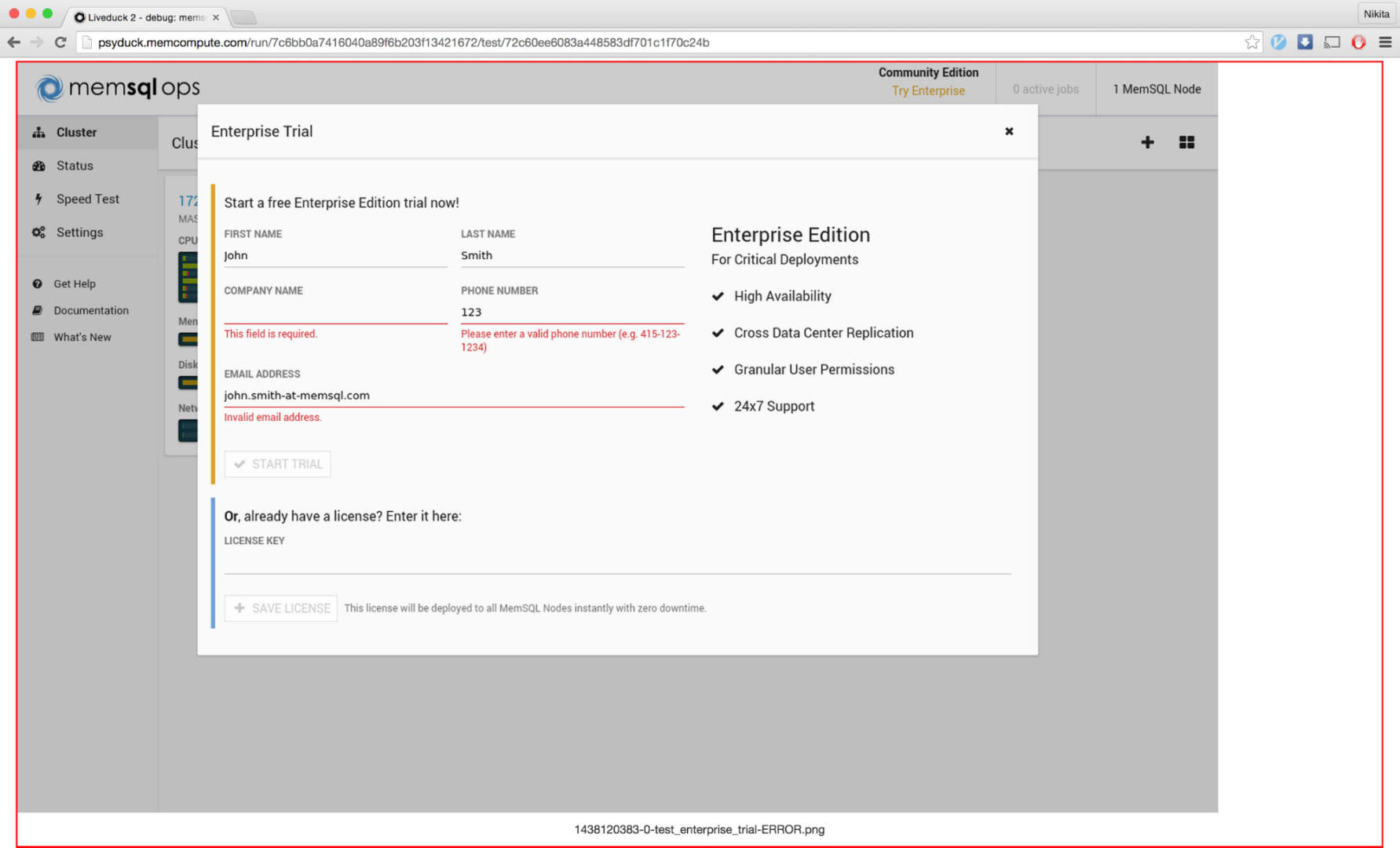Switch to the grid view icon
Screen dimensions: 1400x848
(1186, 142)
